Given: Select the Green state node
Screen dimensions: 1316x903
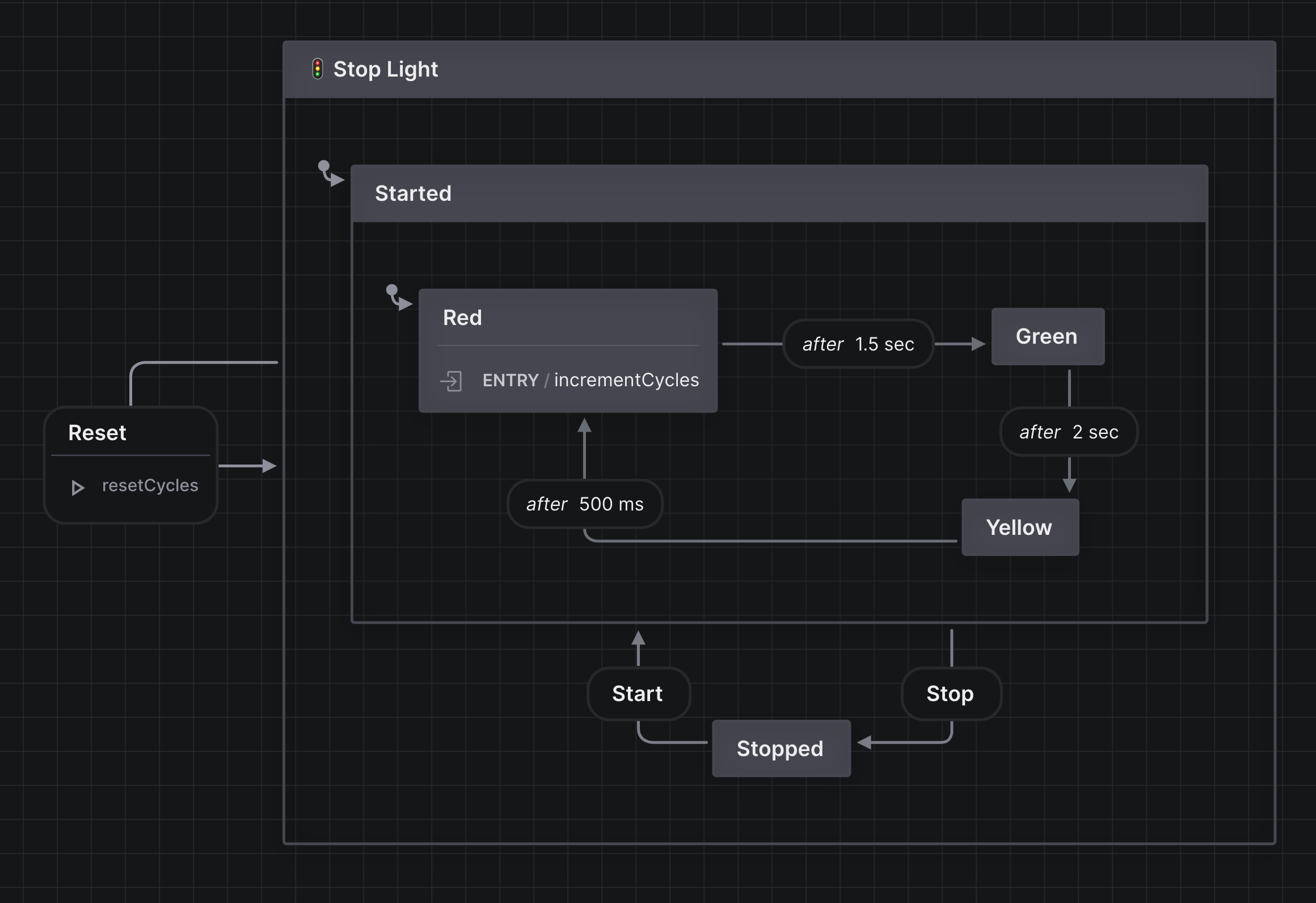Looking at the screenshot, I should point(1047,336).
